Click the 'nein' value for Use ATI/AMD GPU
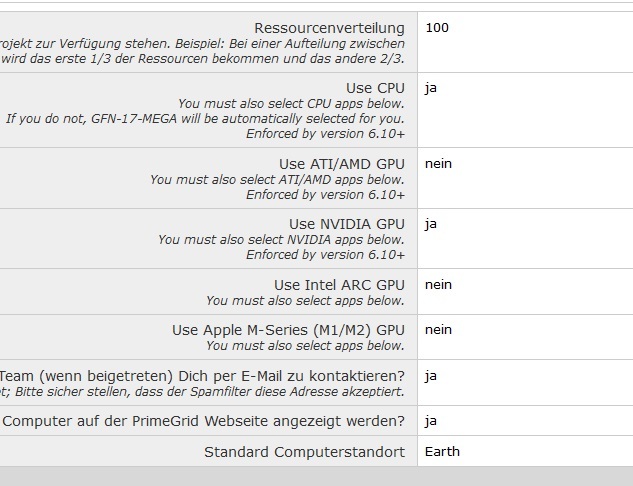 pos(438,163)
